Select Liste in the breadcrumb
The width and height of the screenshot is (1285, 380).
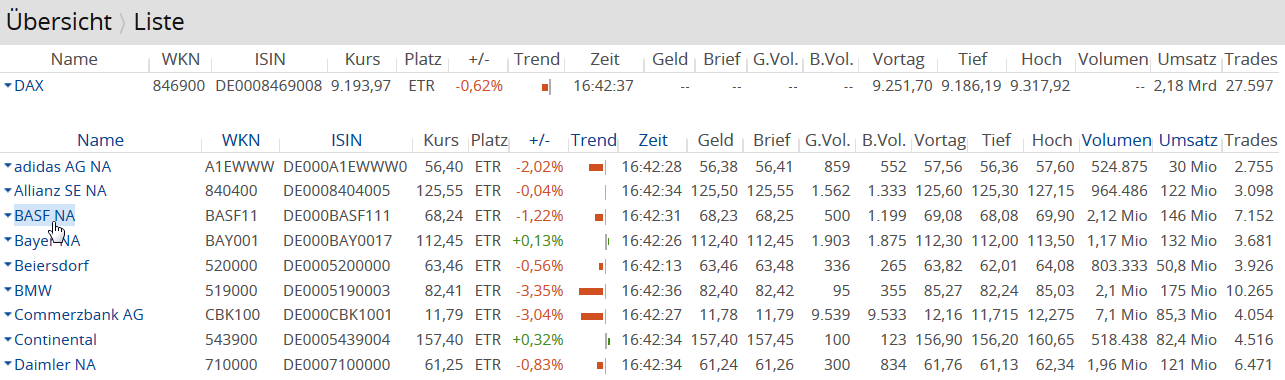[158, 21]
